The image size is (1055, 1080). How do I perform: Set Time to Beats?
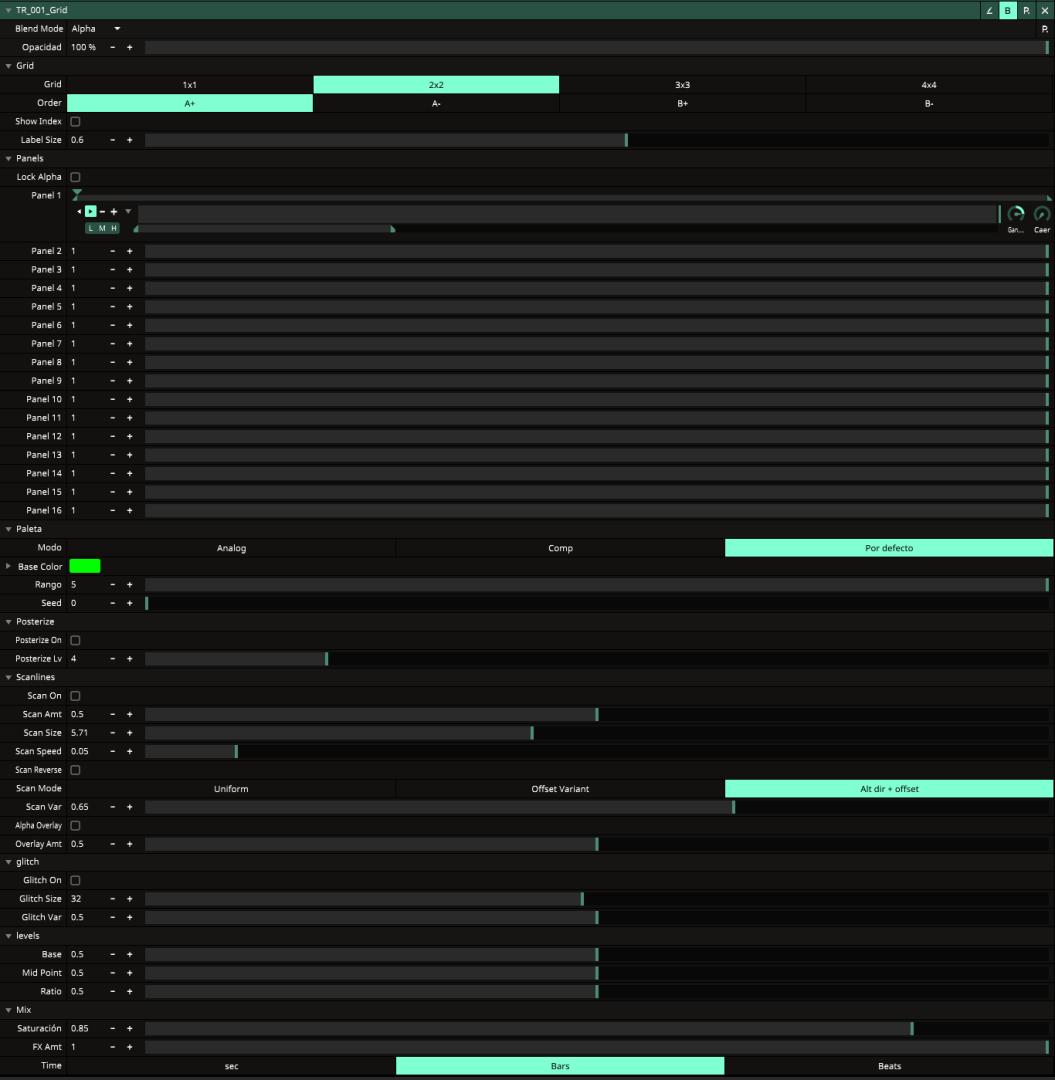[889, 1066]
